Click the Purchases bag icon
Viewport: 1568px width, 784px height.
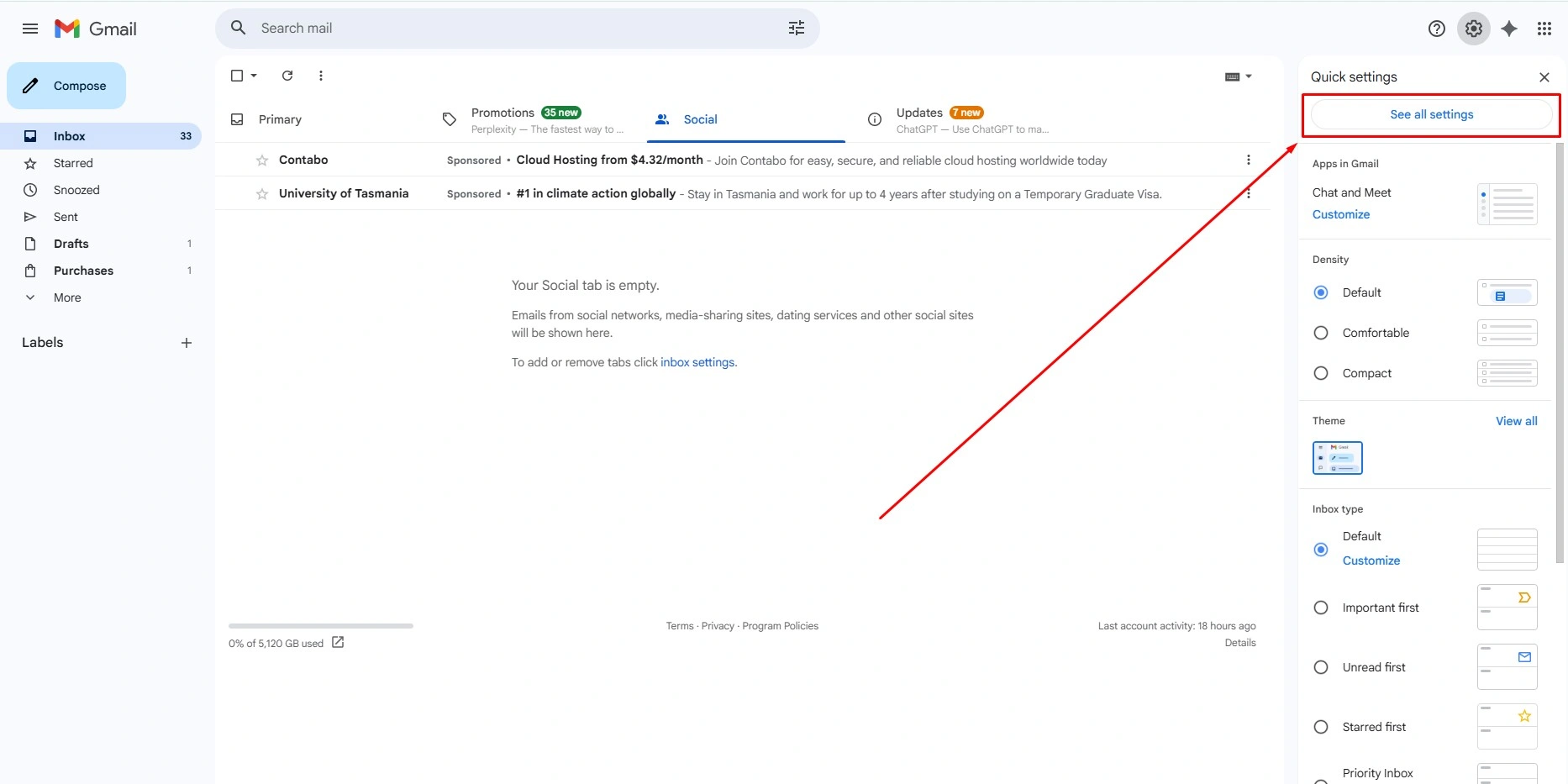click(x=30, y=271)
